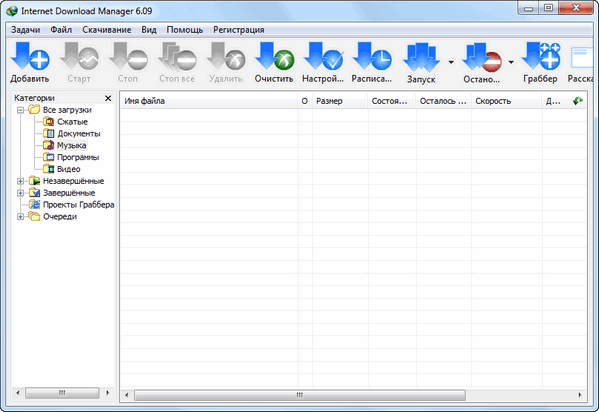Click left arrow of download list scrollbar

pos(127,395)
